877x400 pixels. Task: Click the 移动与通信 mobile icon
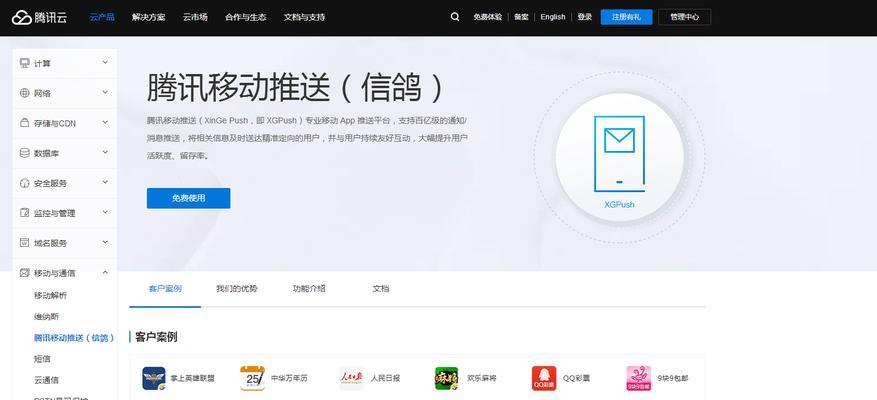coord(25,272)
